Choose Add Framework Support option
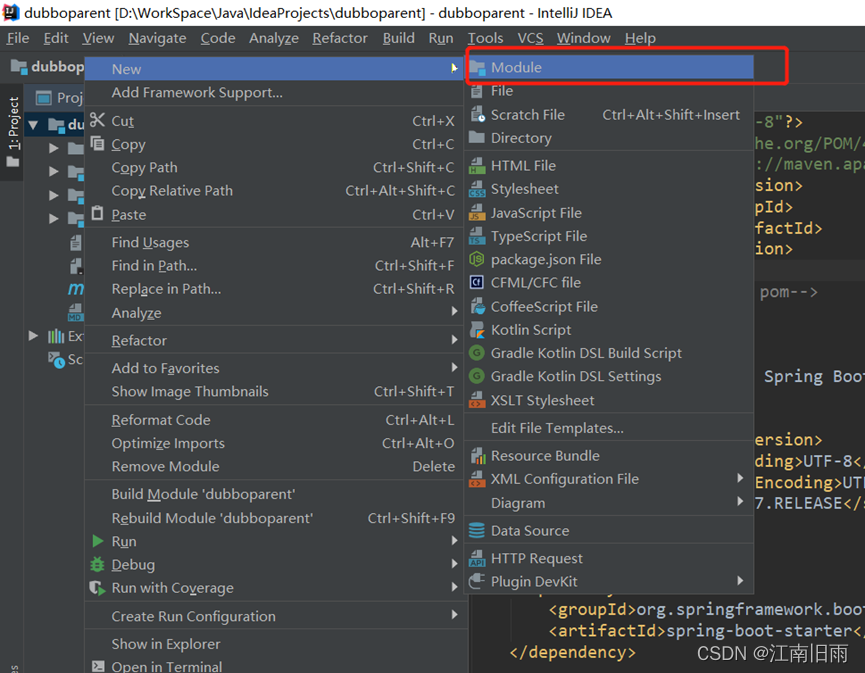This screenshot has height=673, width=865. click(x=274, y=92)
